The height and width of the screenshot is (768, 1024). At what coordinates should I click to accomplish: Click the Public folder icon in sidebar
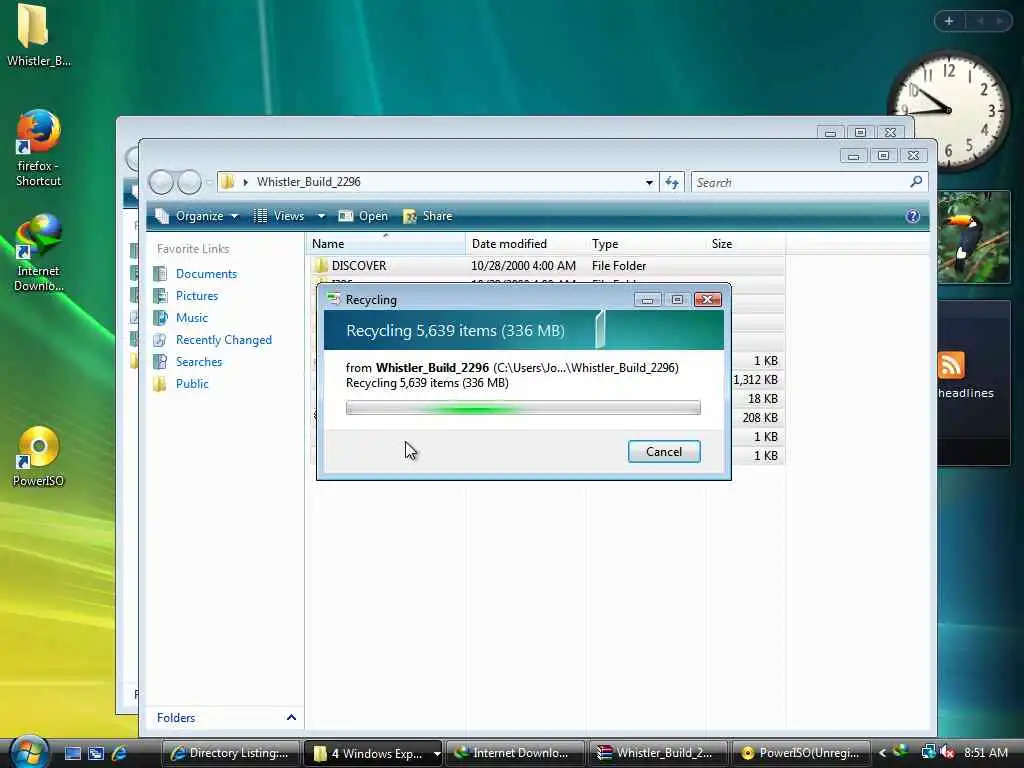point(160,383)
